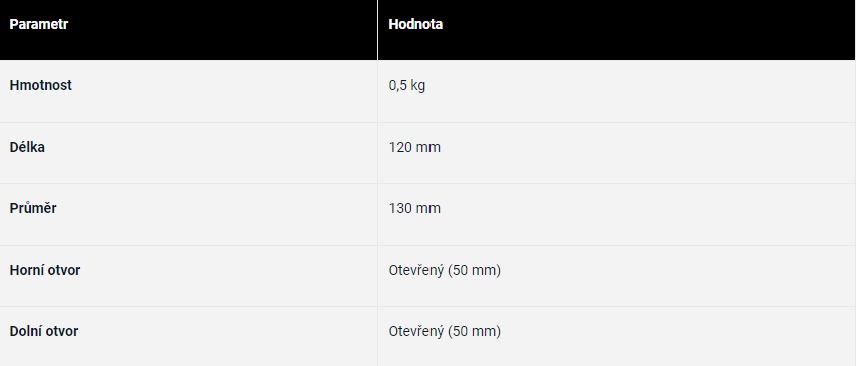Click the 120 mm length value

point(414,147)
